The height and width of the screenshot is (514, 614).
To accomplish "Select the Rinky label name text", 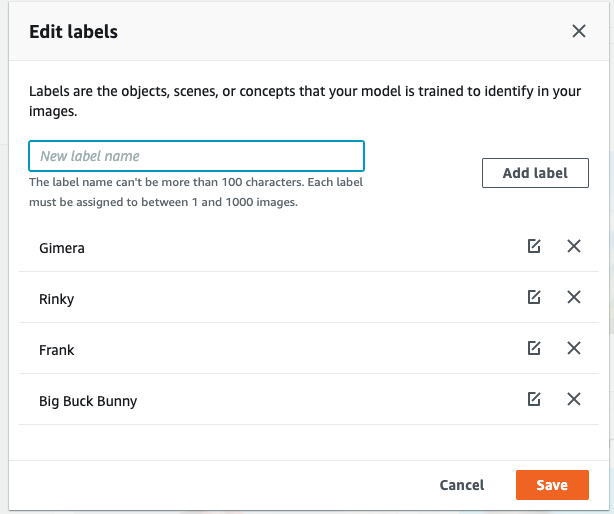I will 56,299.
